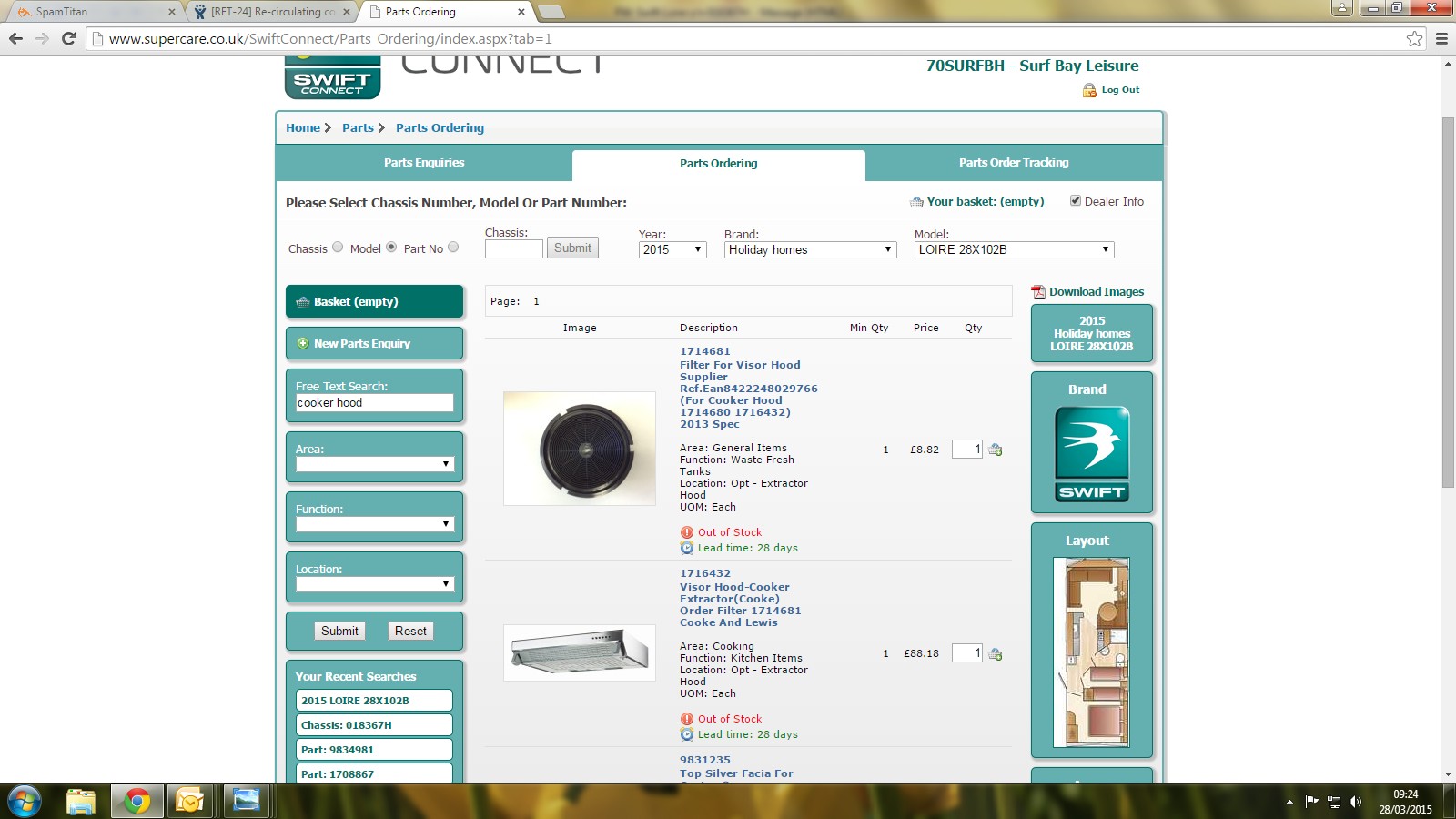The height and width of the screenshot is (819, 1456).
Task: Submit the free text search filters
Action: 339,631
